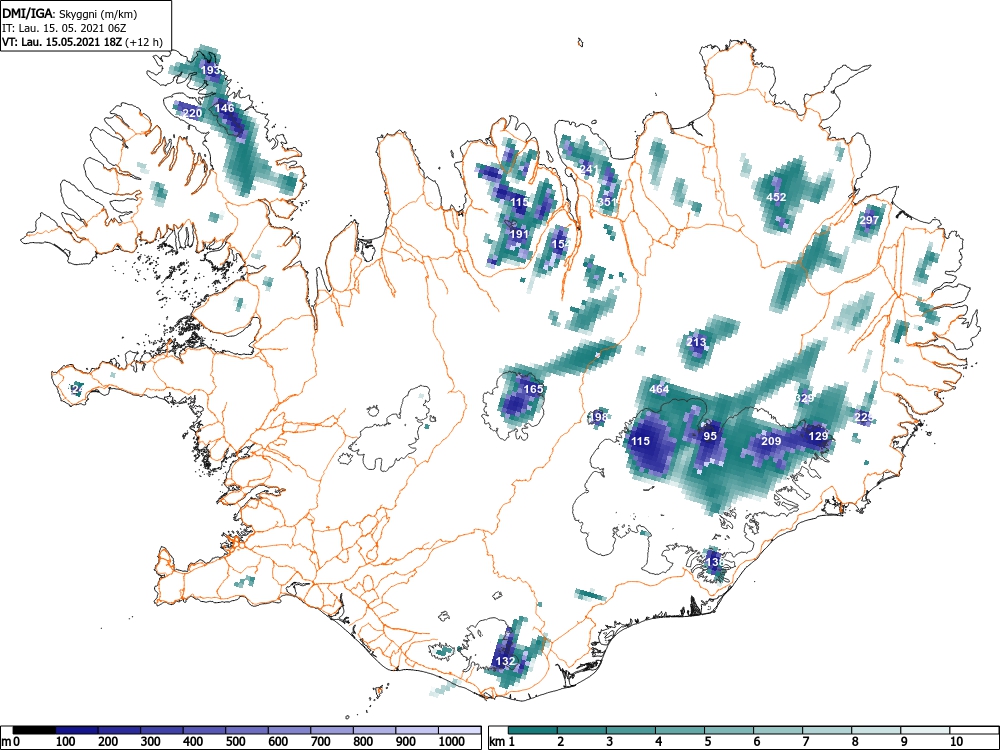This screenshot has width=1000, height=750.
Task: Click the 'm 0' legend unit label
Action: [x=10, y=742]
